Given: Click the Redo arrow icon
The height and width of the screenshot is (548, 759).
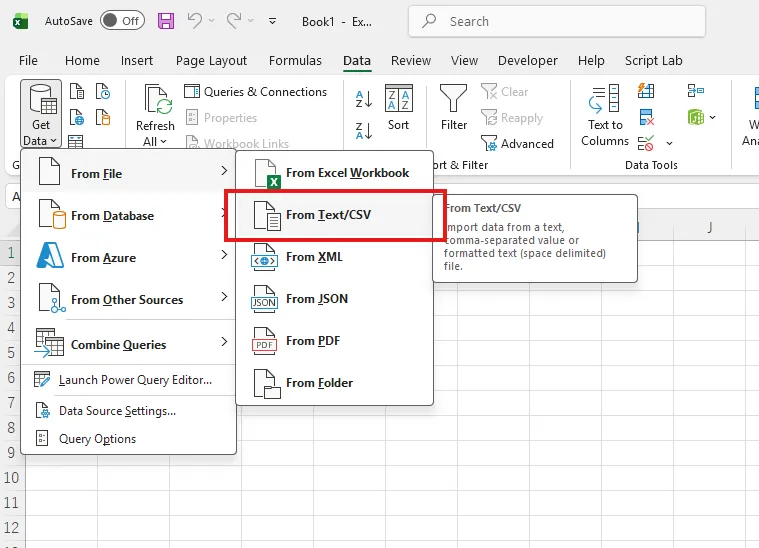Looking at the screenshot, I should click(x=234, y=21).
